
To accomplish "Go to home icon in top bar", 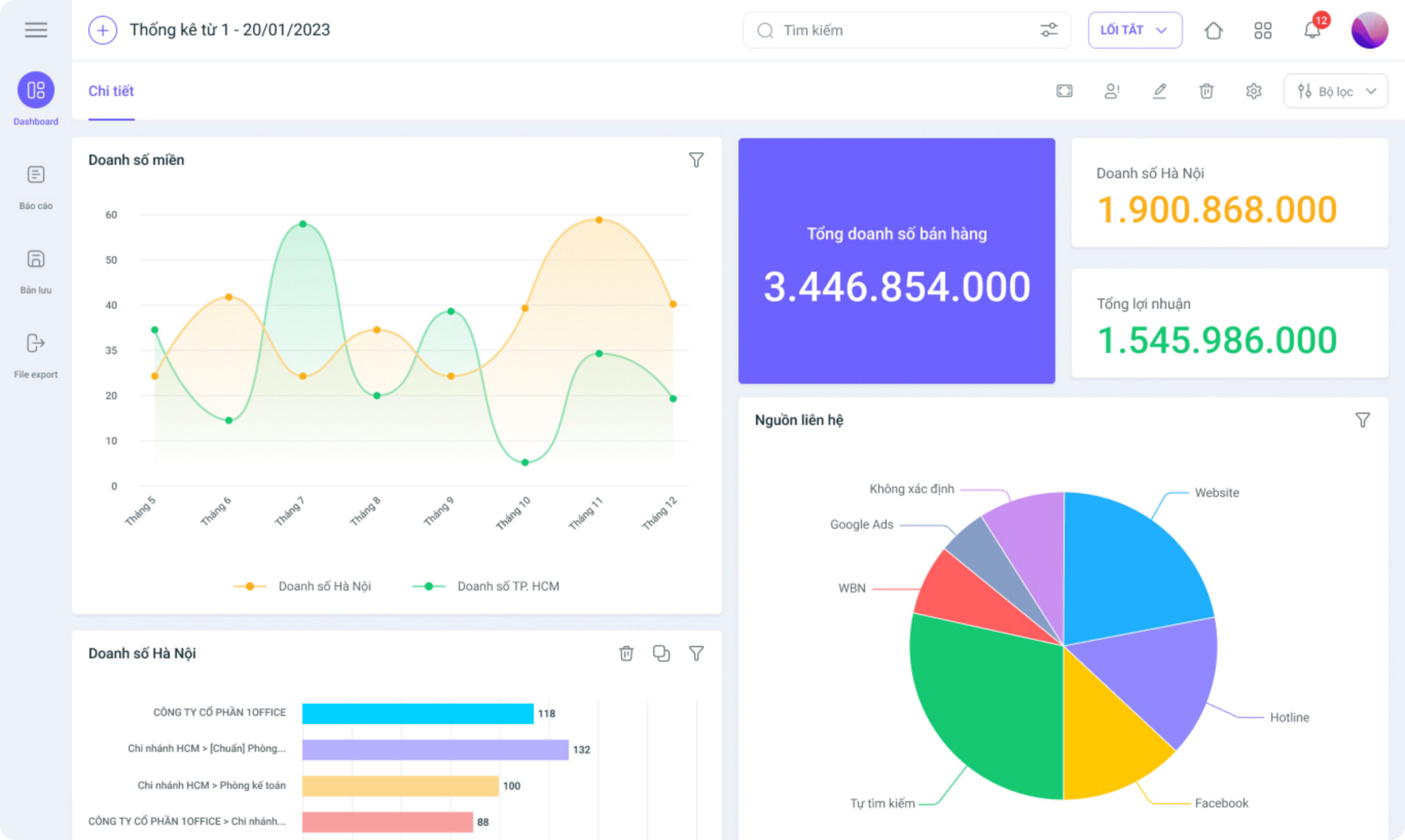I will point(1213,30).
